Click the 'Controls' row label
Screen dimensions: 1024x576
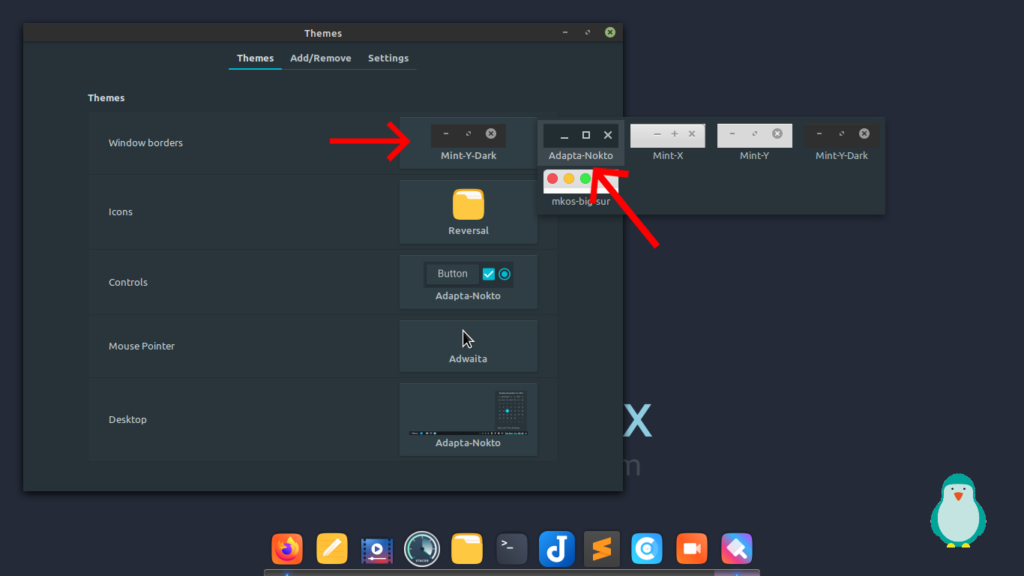128,282
